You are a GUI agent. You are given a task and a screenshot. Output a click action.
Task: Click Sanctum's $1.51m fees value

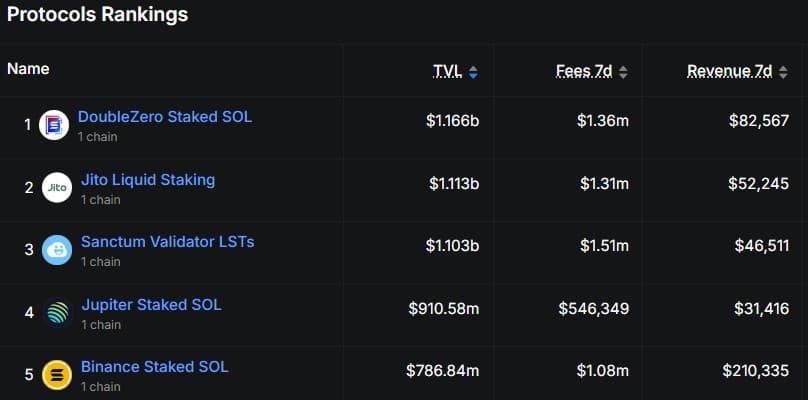(604, 246)
